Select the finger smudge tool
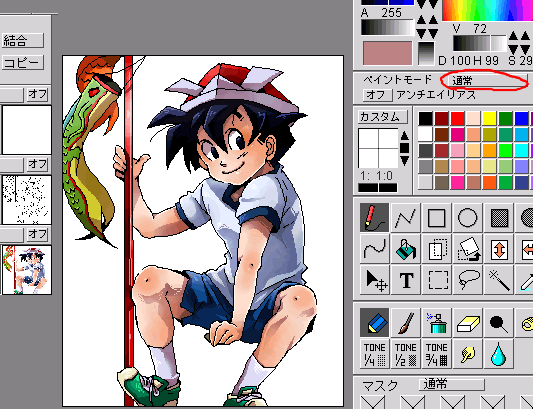The image size is (533, 409). point(468,354)
